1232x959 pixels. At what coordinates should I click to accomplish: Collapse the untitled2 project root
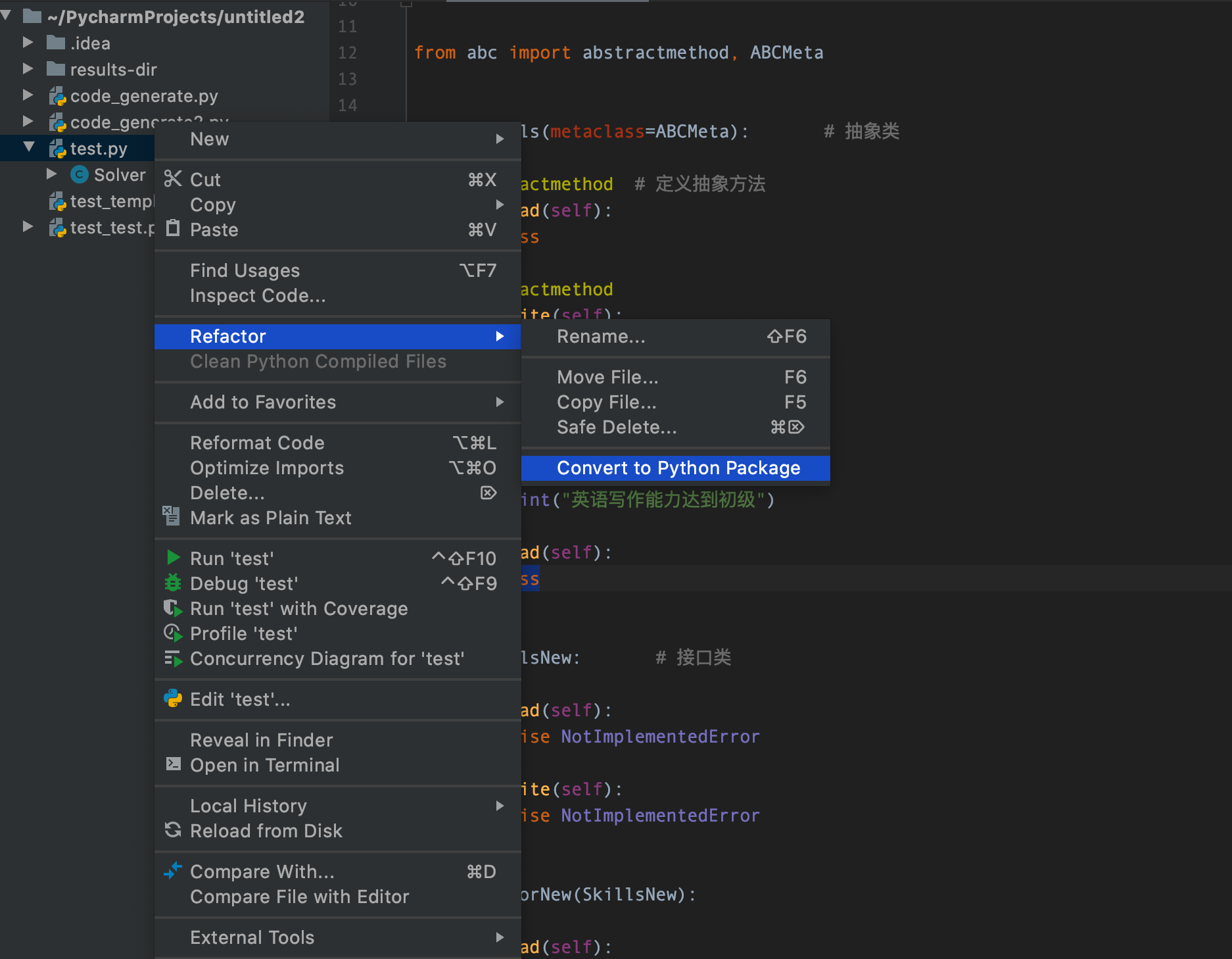tap(5, 16)
